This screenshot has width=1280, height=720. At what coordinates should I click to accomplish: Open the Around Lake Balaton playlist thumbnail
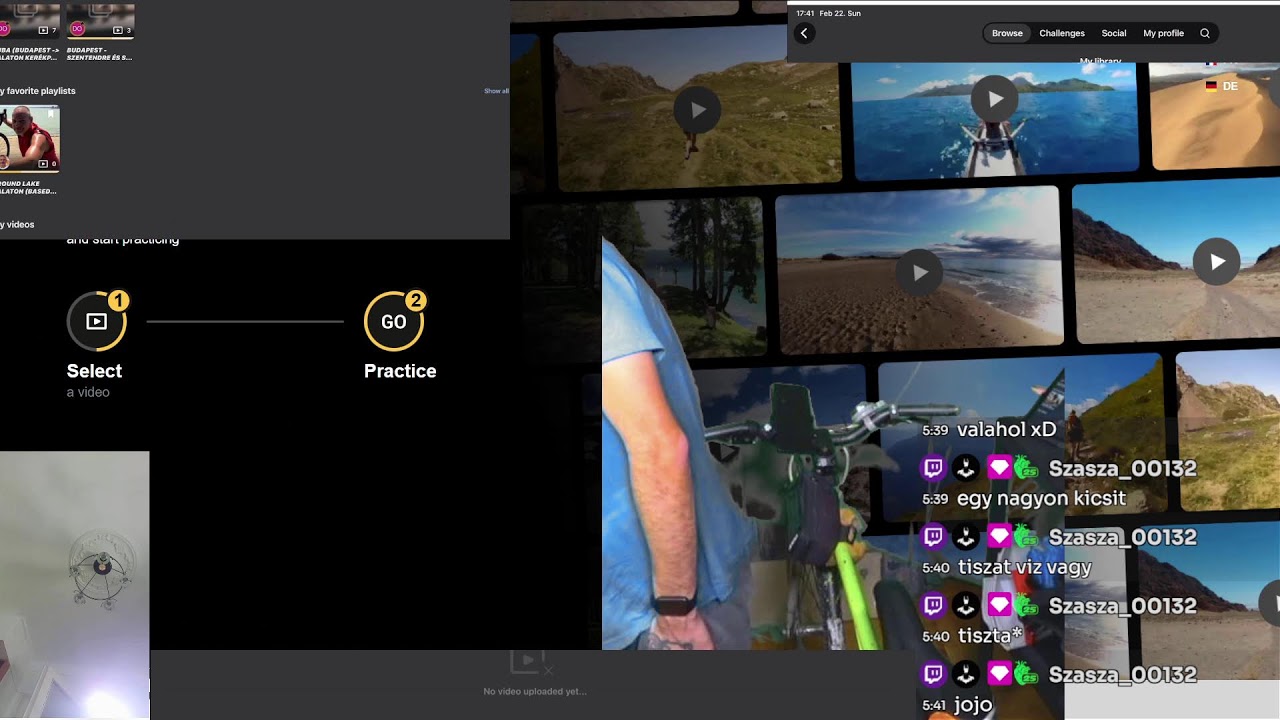point(29,138)
